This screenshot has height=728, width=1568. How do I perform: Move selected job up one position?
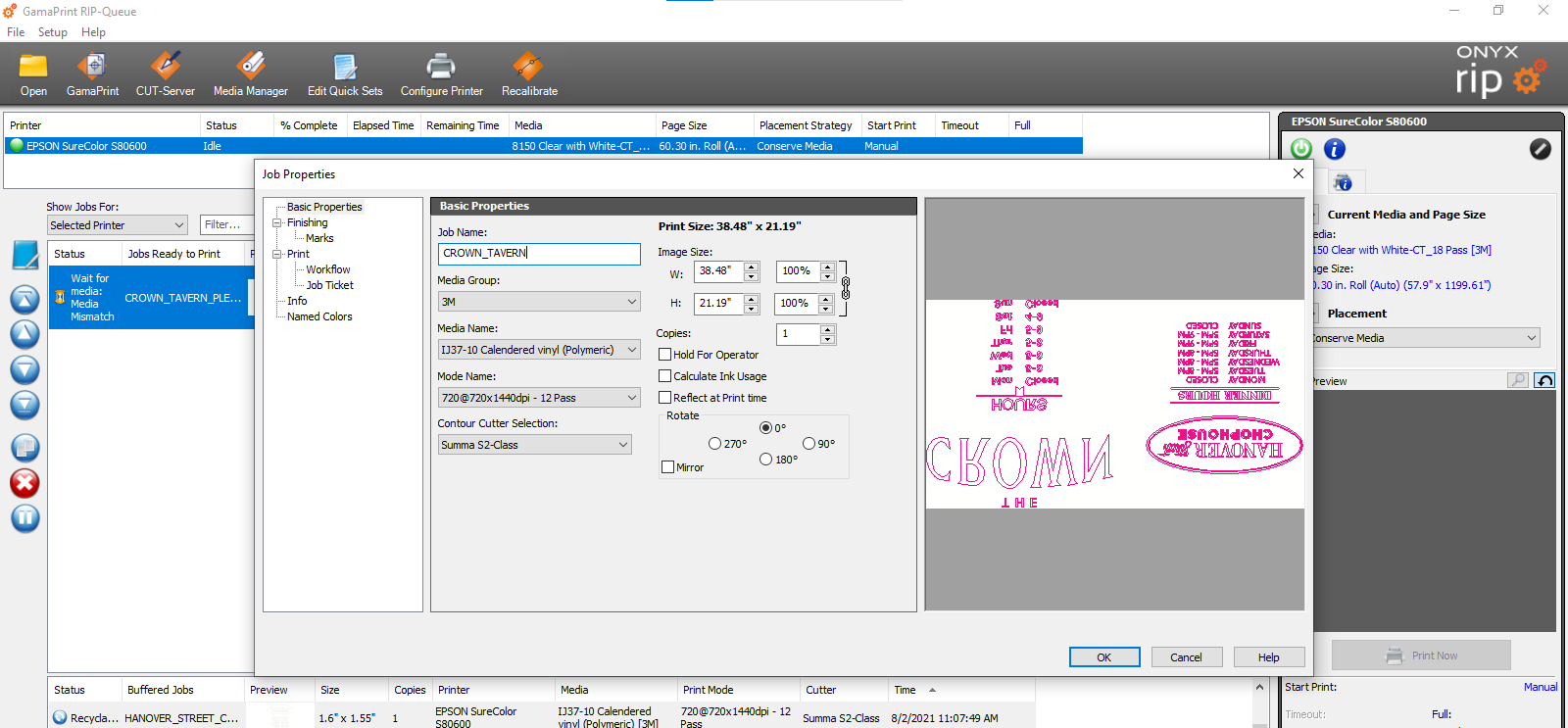tap(24, 334)
